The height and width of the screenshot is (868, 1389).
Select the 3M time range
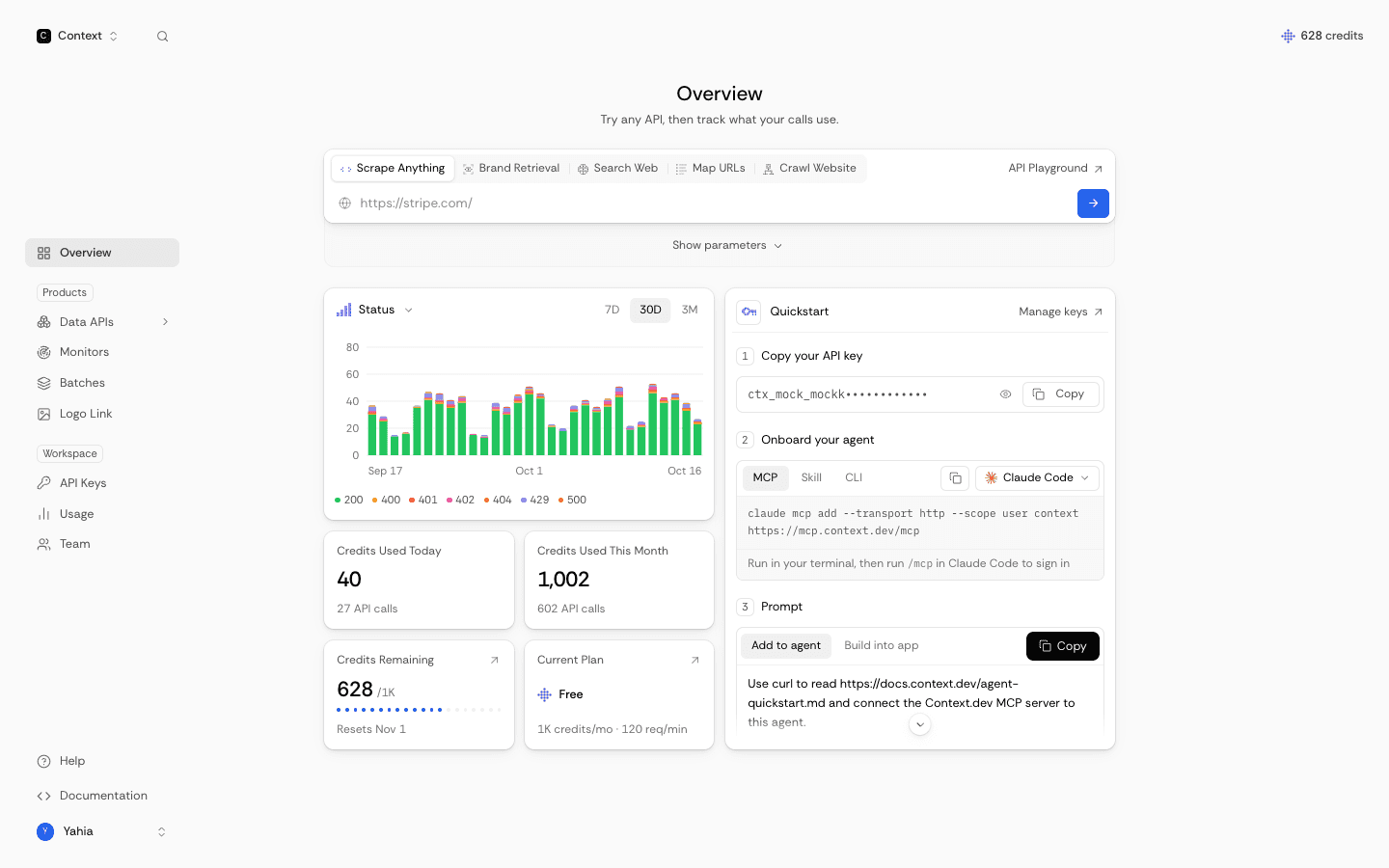690,310
